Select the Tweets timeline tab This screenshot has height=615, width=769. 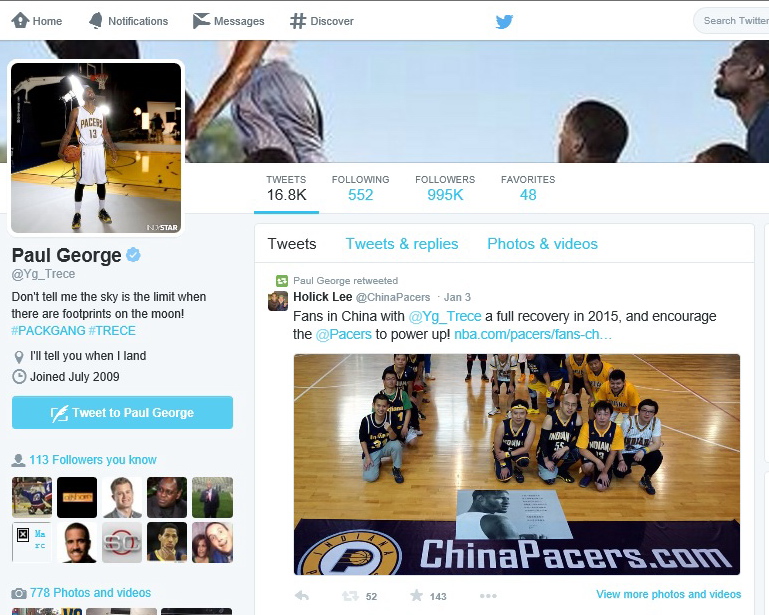coord(292,244)
